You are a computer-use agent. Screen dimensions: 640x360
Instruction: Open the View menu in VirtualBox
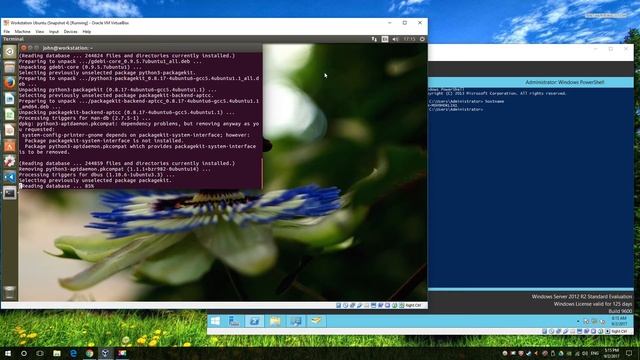pos(40,31)
